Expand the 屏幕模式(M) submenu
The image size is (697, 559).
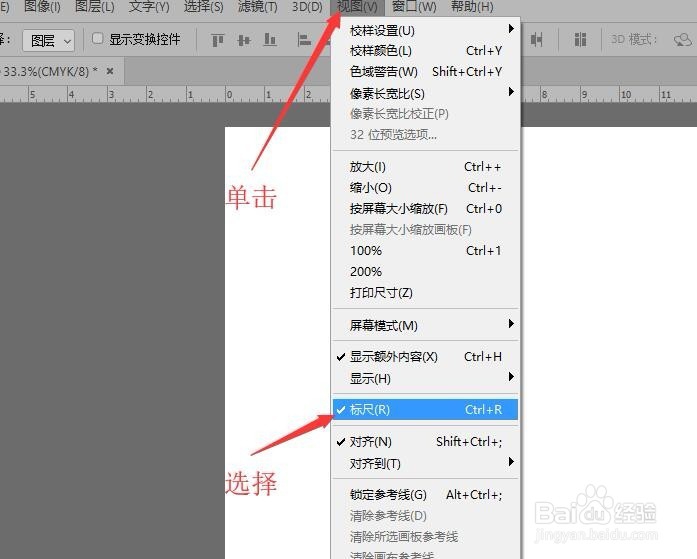click(x=425, y=325)
